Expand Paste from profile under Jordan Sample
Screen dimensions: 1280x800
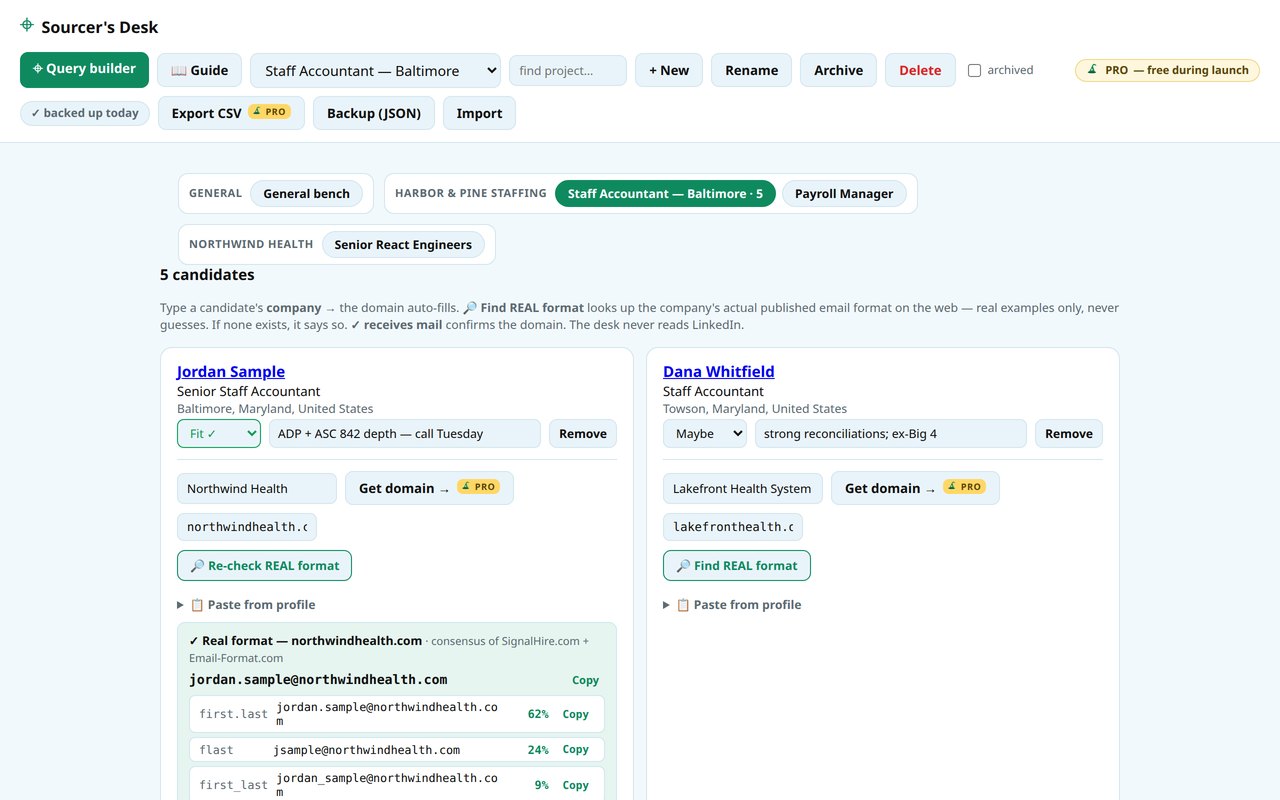246,604
